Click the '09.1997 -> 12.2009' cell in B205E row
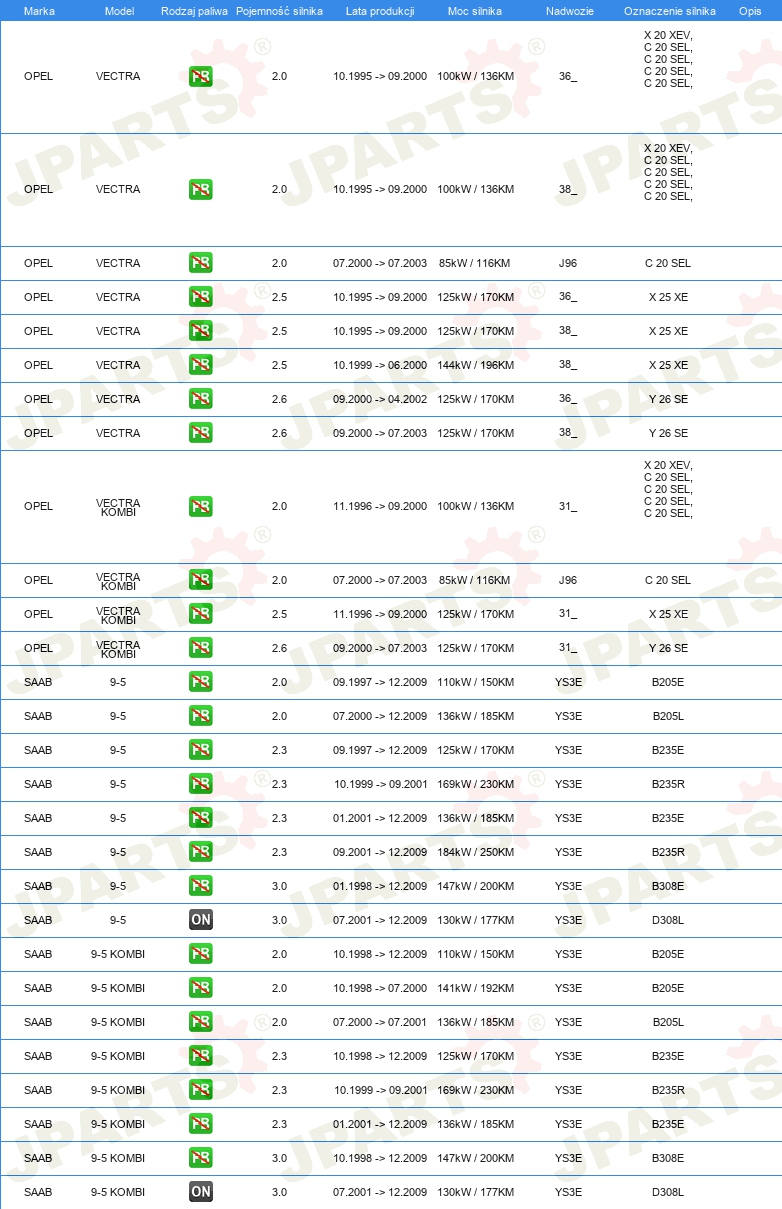The image size is (782, 1209). pyautogui.click(x=380, y=682)
